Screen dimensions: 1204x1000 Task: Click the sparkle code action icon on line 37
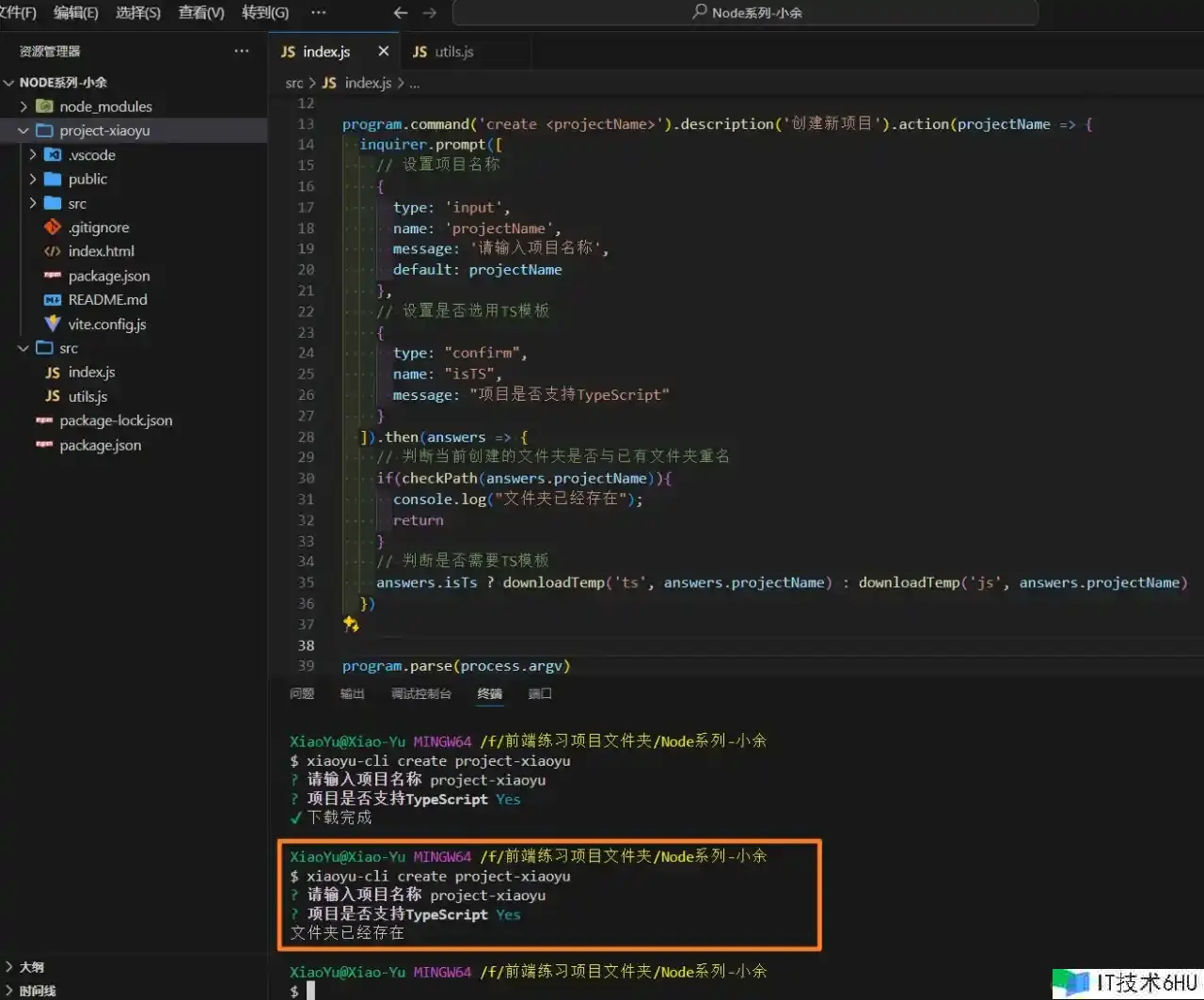click(x=351, y=624)
